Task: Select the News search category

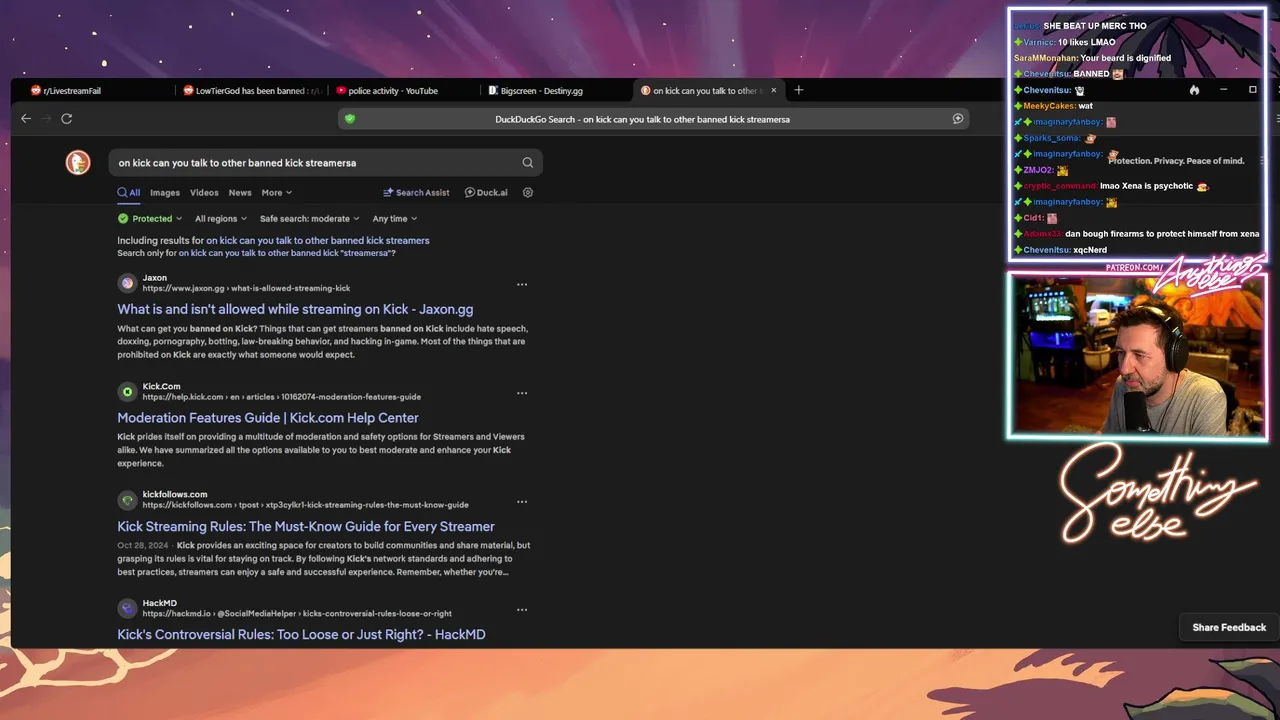Action: (x=240, y=193)
